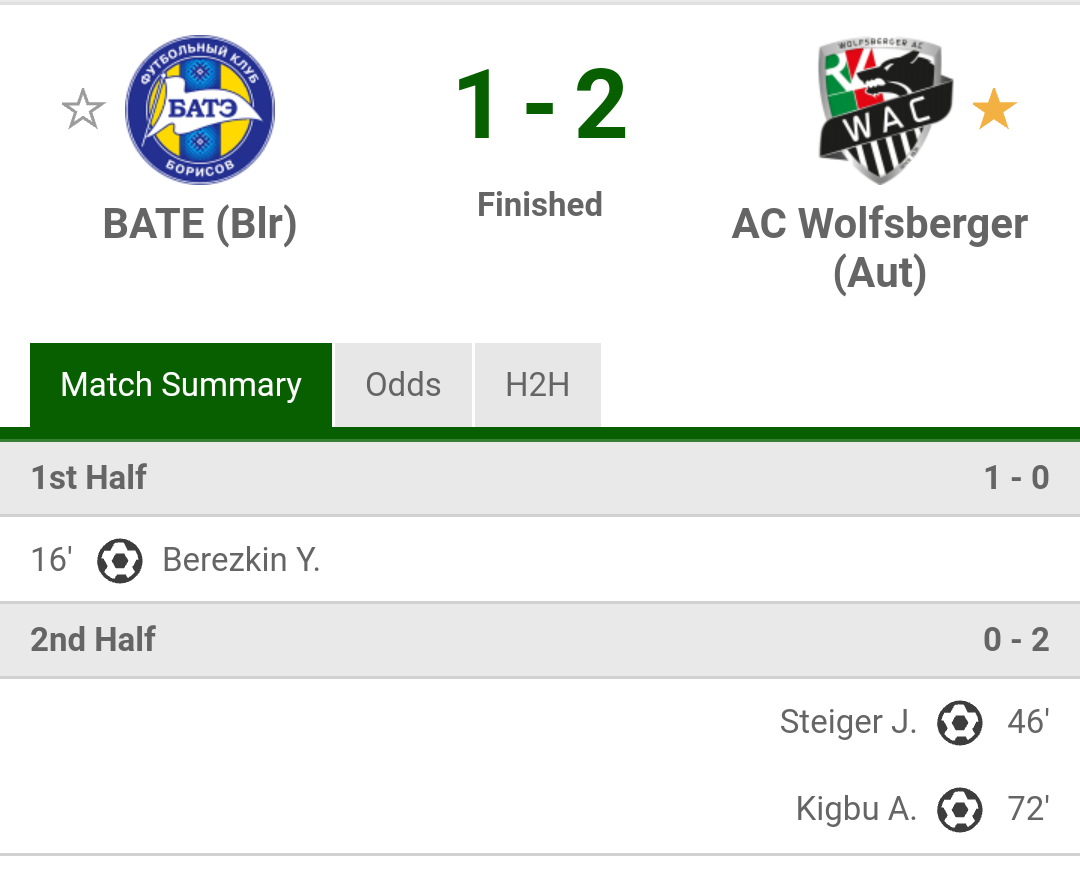Image resolution: width=1080 pixels, height=873 pixels.
Task: Click the goal ball icon beside Kigbu A.
Action: pos(959,810)
